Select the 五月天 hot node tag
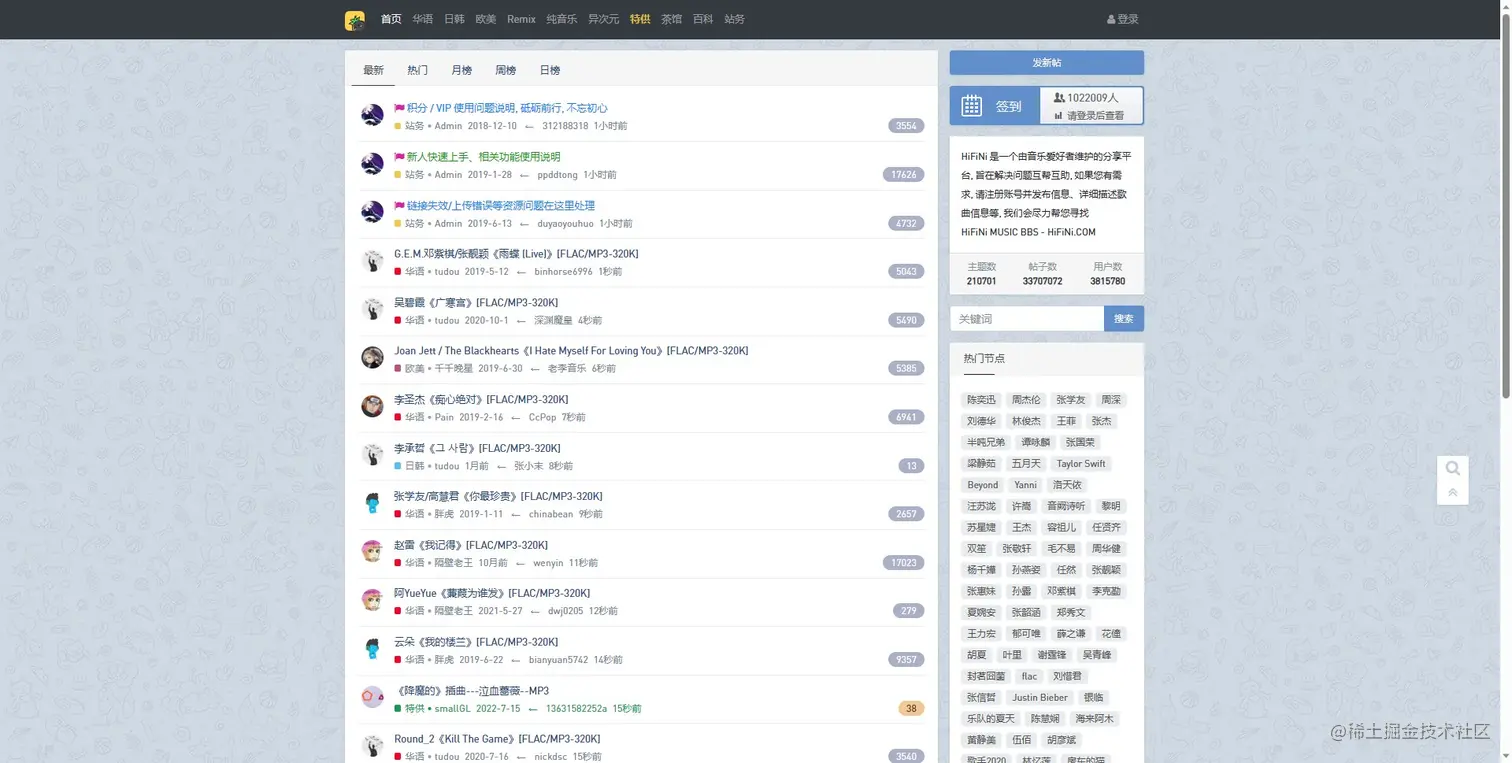 click(x=1026, y=464)
